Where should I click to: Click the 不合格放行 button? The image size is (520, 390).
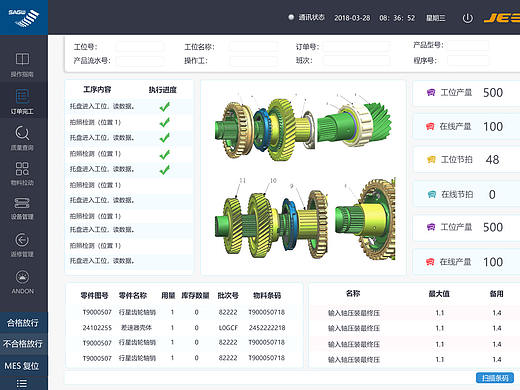24,344
